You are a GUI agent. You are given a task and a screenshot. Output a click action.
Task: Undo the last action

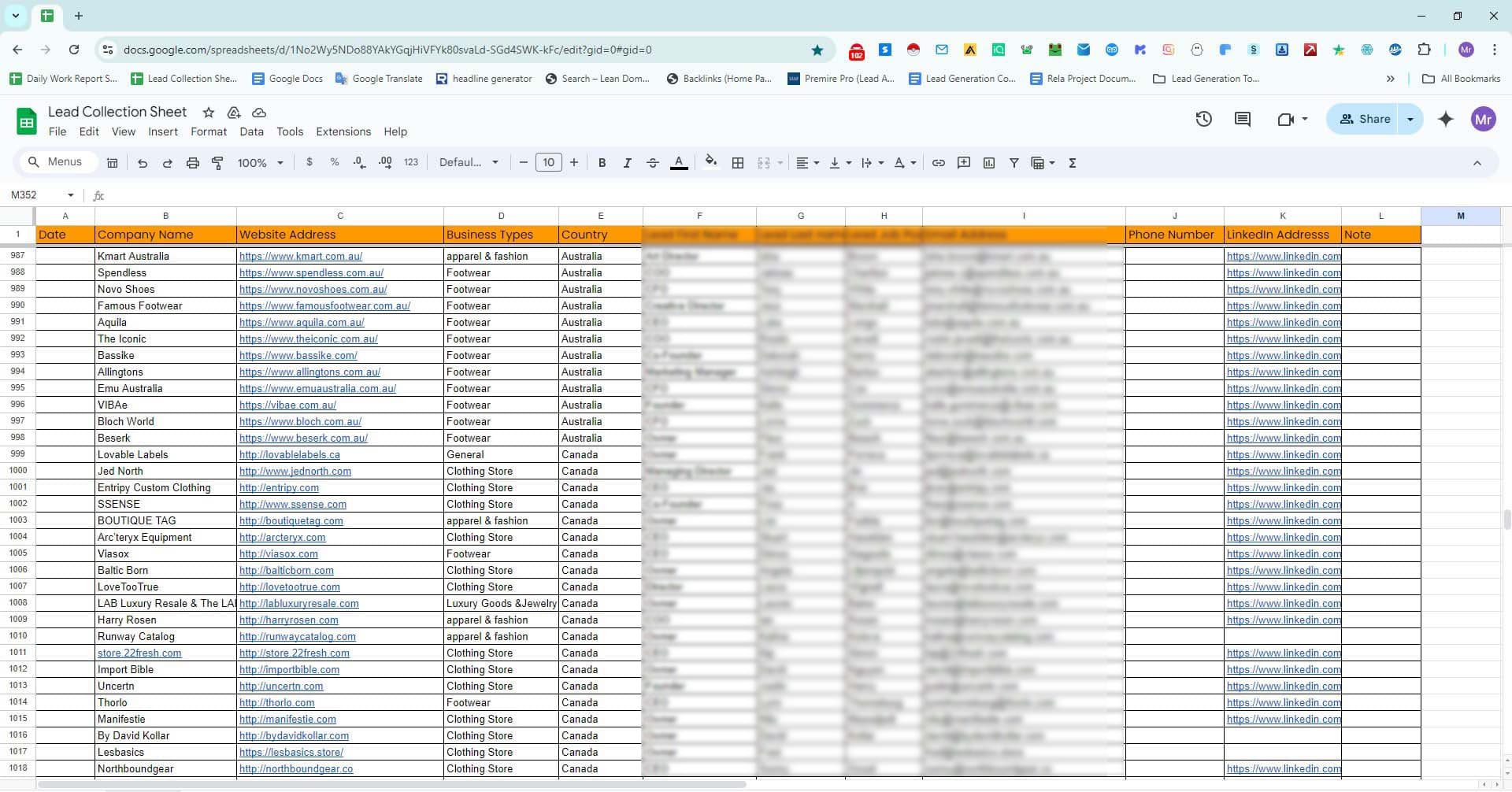point(143,163)
